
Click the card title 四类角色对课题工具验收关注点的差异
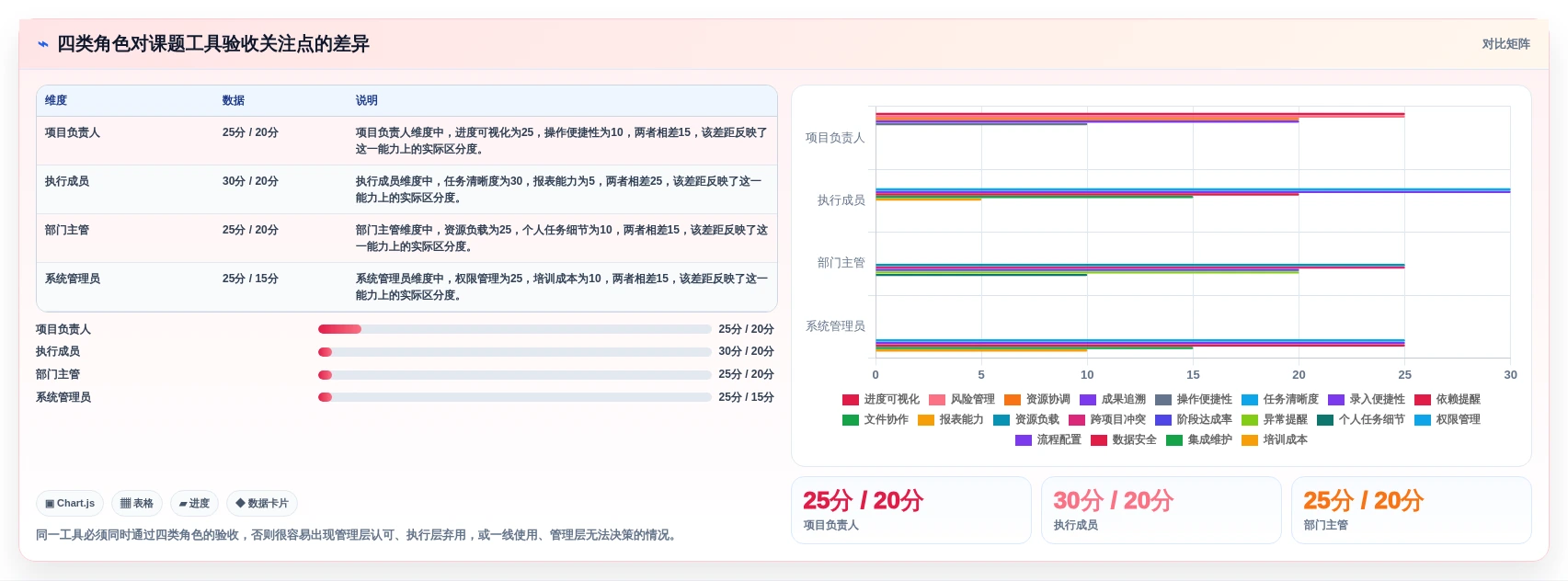pyautogui.click(x=213, y=44)
